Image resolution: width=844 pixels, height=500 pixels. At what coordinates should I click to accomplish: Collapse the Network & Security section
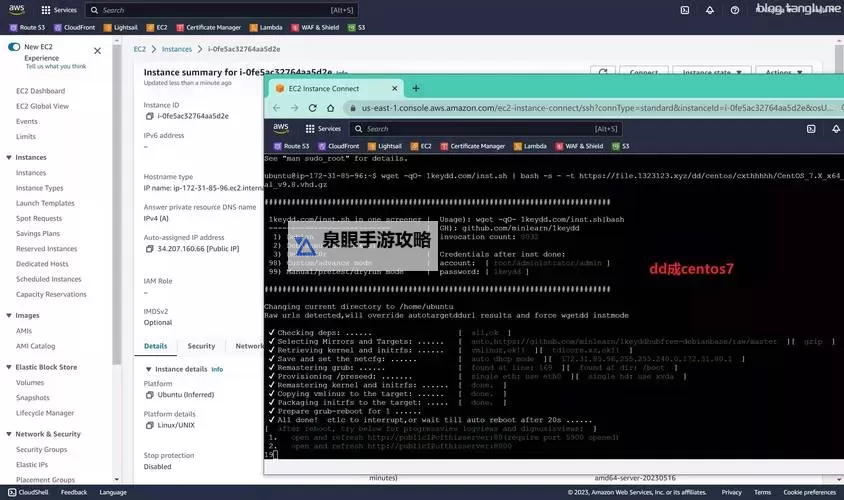[9, 434]
